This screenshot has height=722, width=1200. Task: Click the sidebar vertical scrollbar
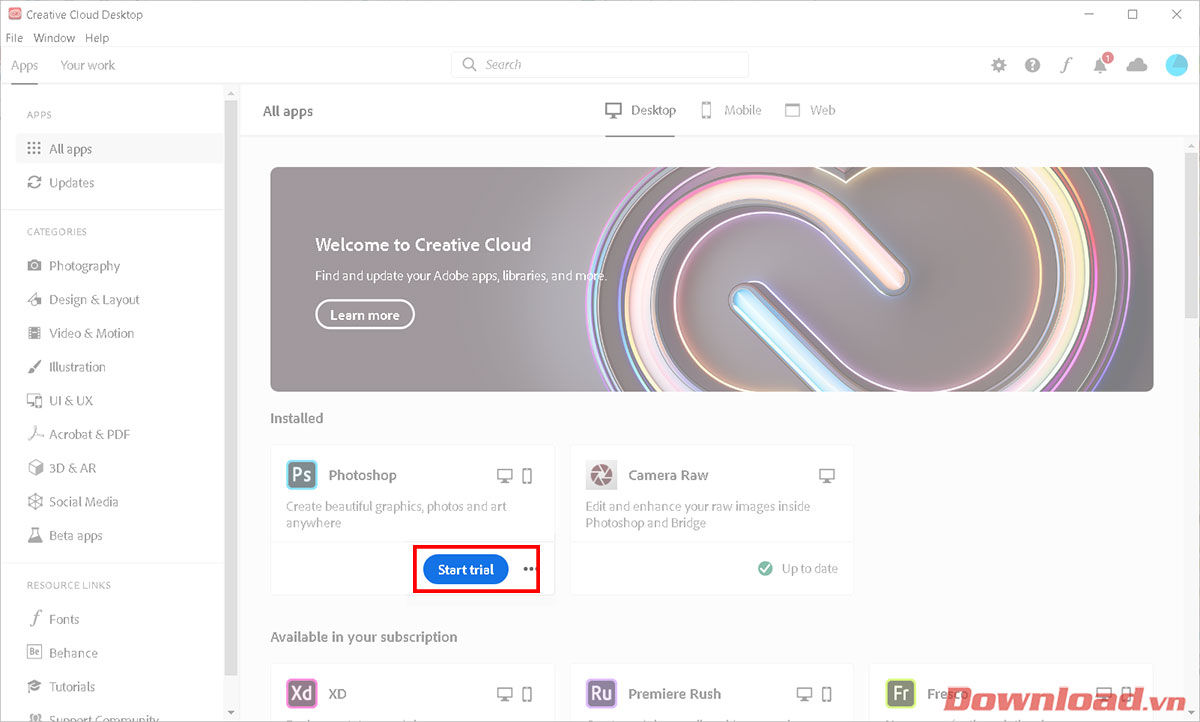click(231, 390)
